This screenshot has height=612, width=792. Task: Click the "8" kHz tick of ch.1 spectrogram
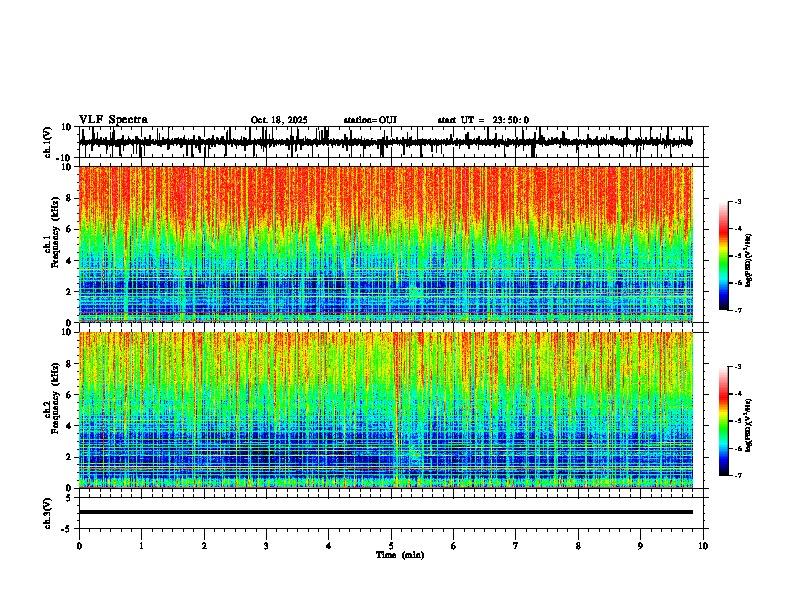pyautogui.click(x=70, y=198)
